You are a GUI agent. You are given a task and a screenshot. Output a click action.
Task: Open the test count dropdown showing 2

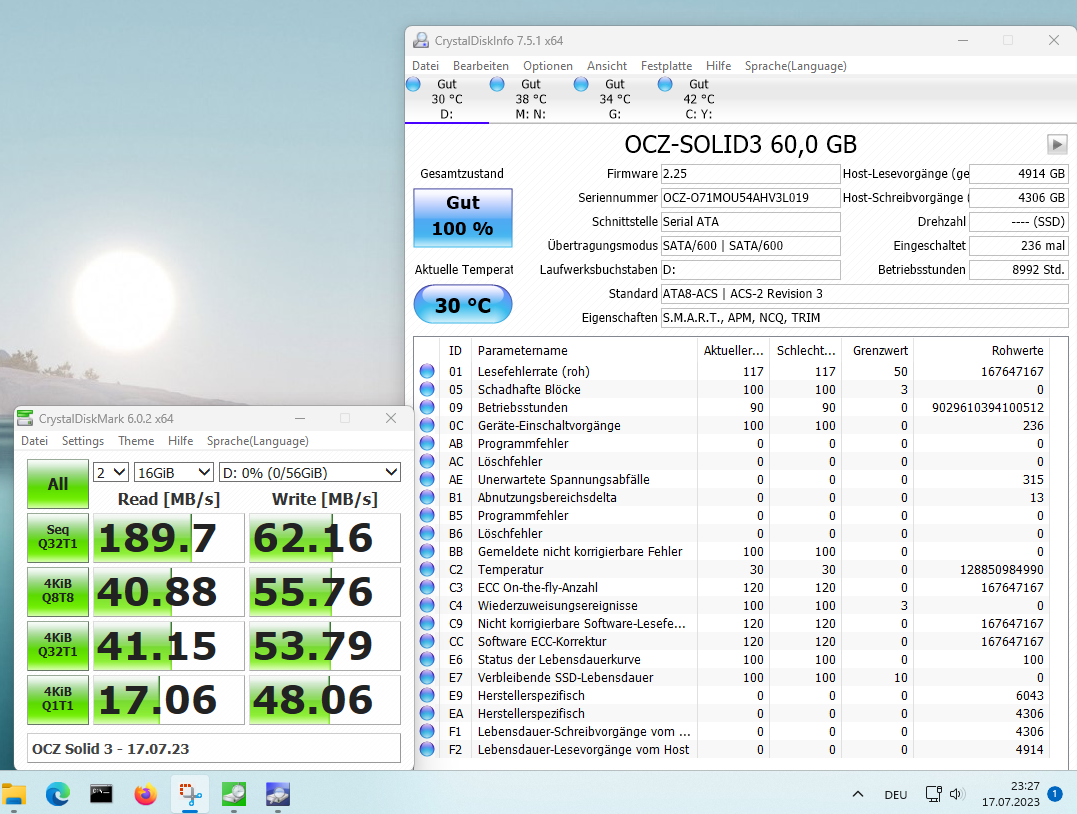point(111,473)
